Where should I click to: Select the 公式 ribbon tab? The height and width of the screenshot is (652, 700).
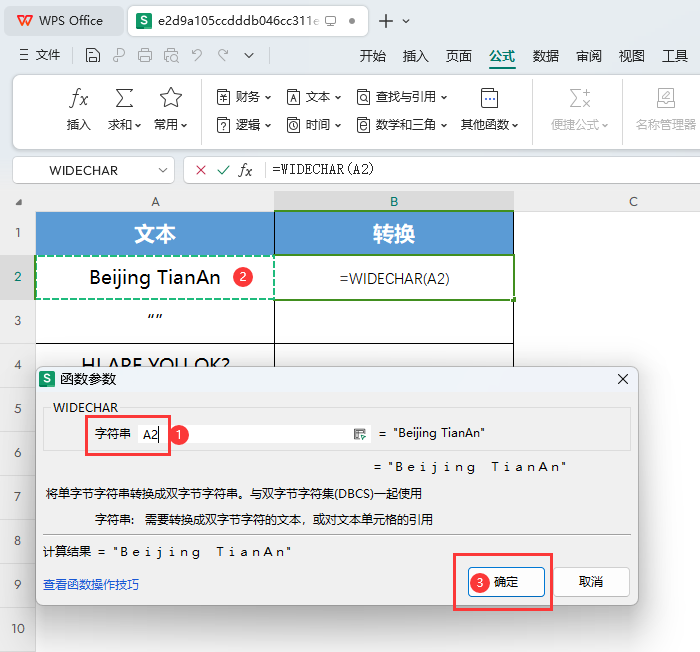[x=502, y=56]
